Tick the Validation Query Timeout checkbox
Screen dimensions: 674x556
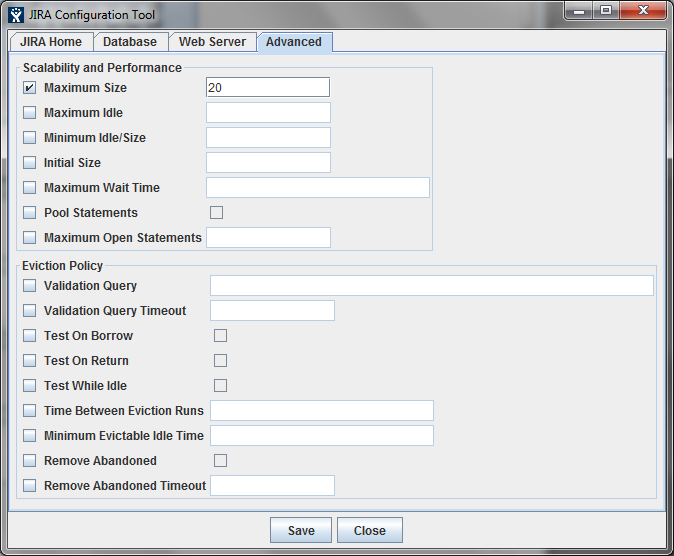click(x=29, y=310)
